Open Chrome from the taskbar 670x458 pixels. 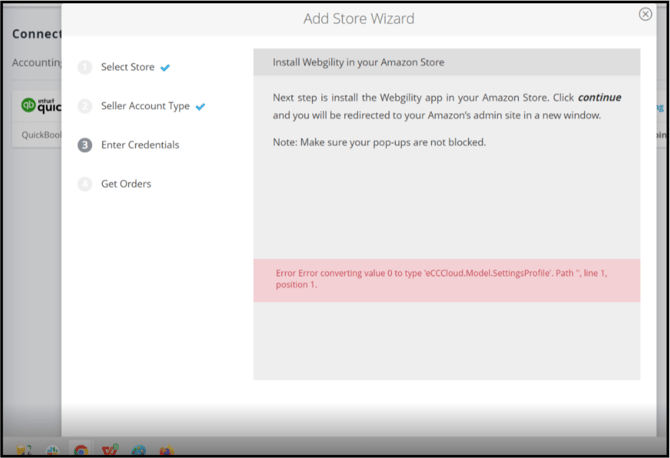pos(81,450)
